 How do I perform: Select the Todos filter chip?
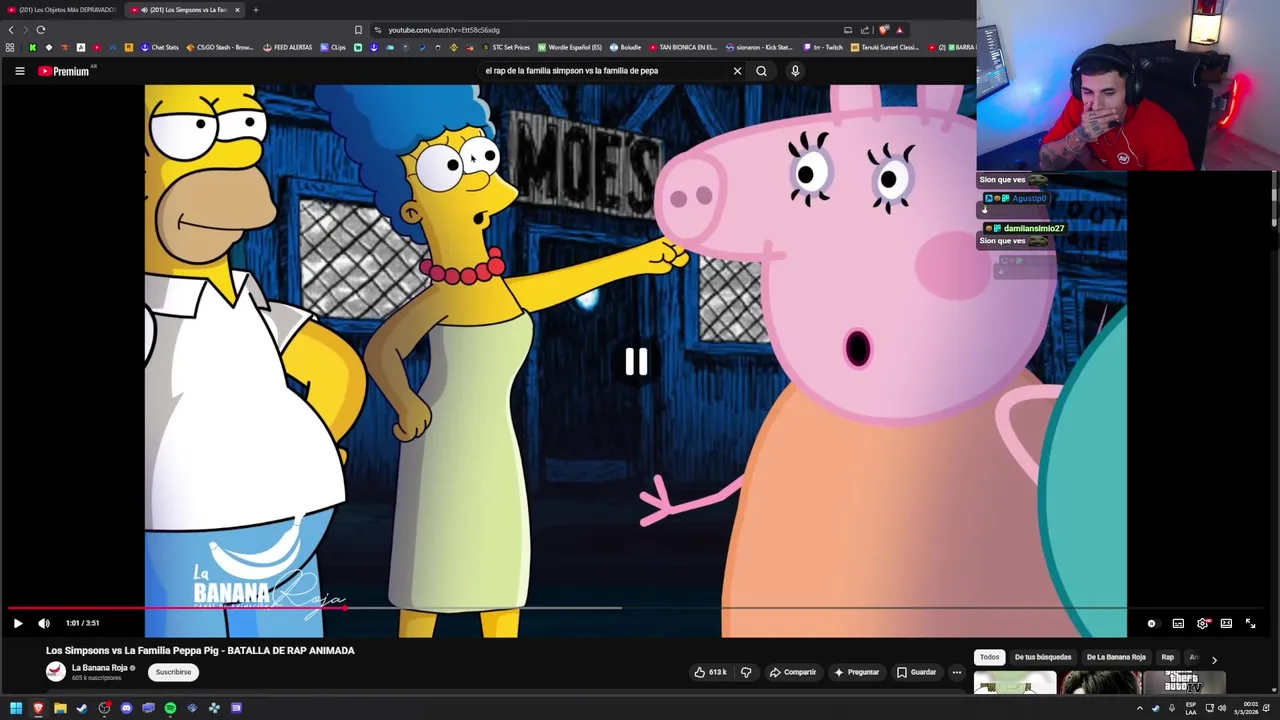(989, 657)
